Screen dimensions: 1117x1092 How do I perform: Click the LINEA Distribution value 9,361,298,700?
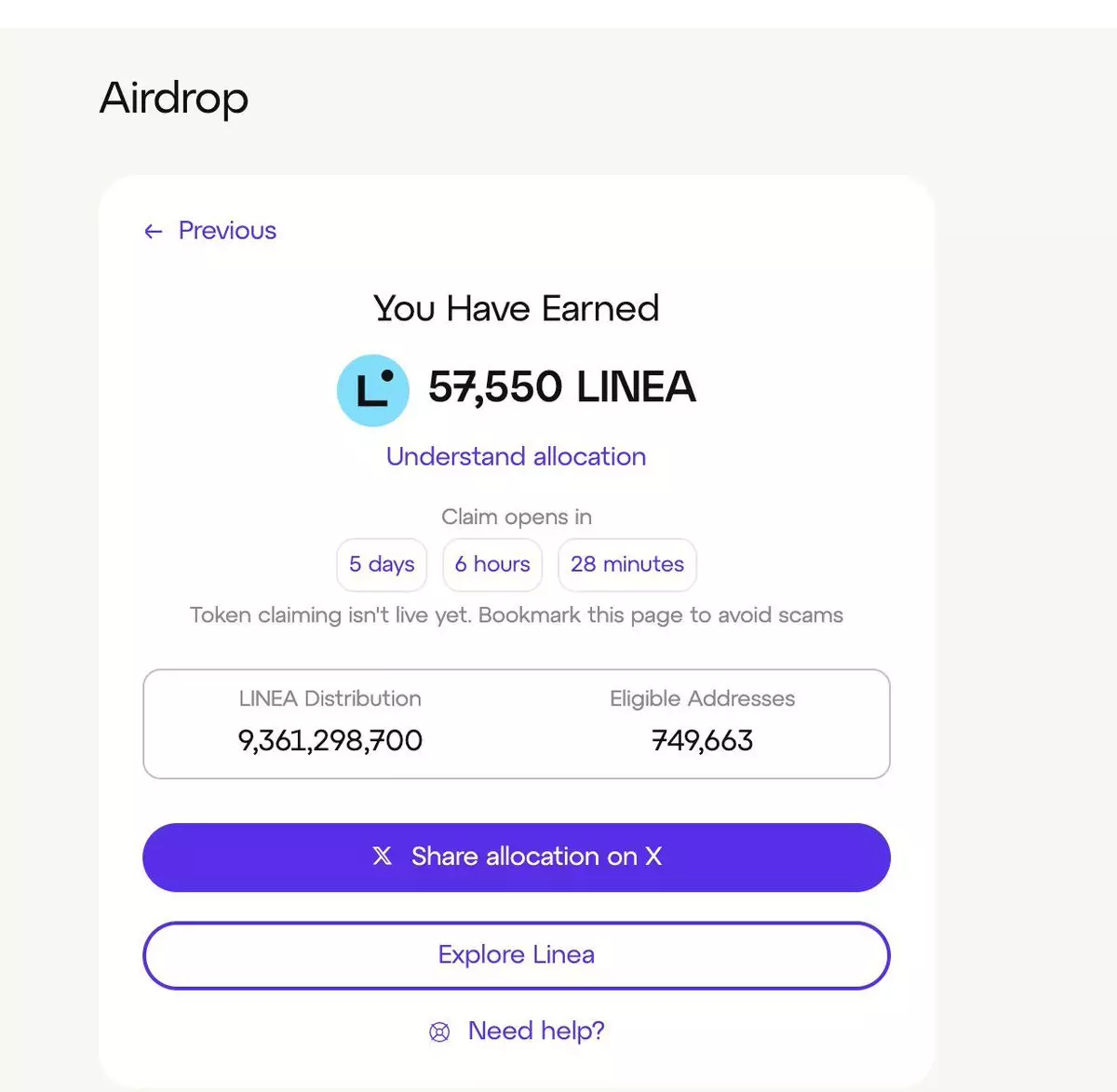point(330,741)
